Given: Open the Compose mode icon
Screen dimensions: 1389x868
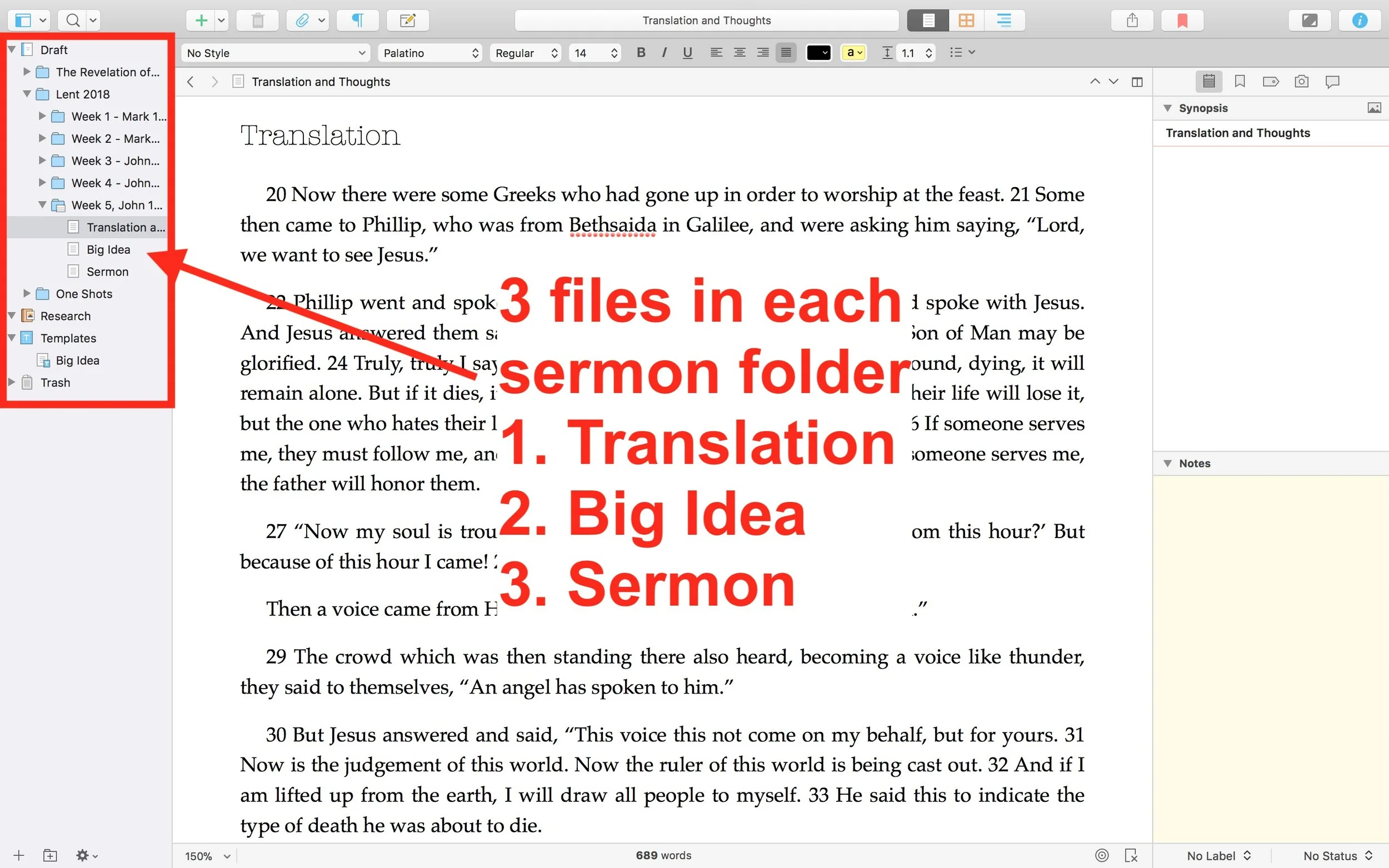Looking at the screenshot, I should coord(1309,21).
